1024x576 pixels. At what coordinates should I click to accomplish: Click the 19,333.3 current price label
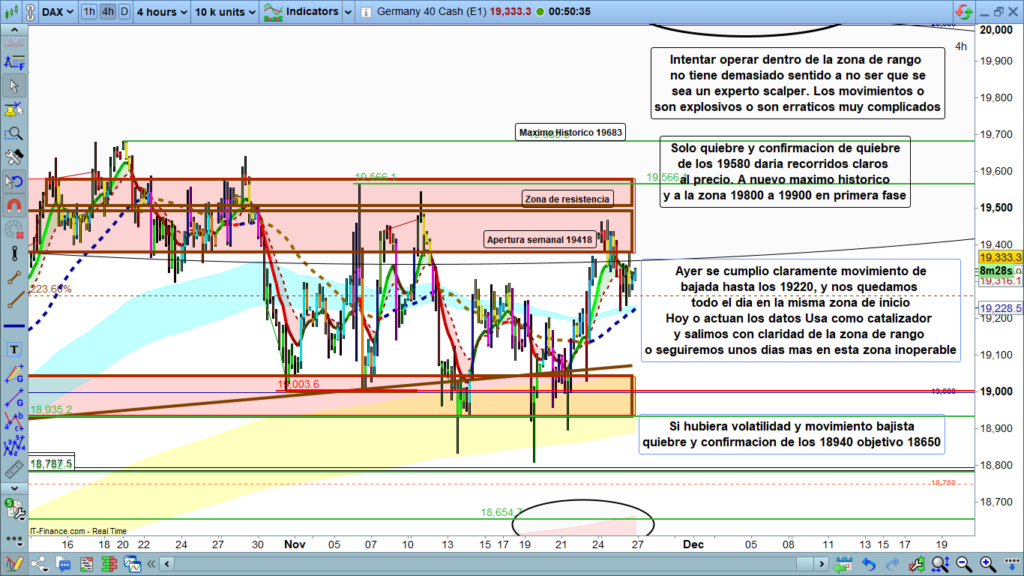1000,257
